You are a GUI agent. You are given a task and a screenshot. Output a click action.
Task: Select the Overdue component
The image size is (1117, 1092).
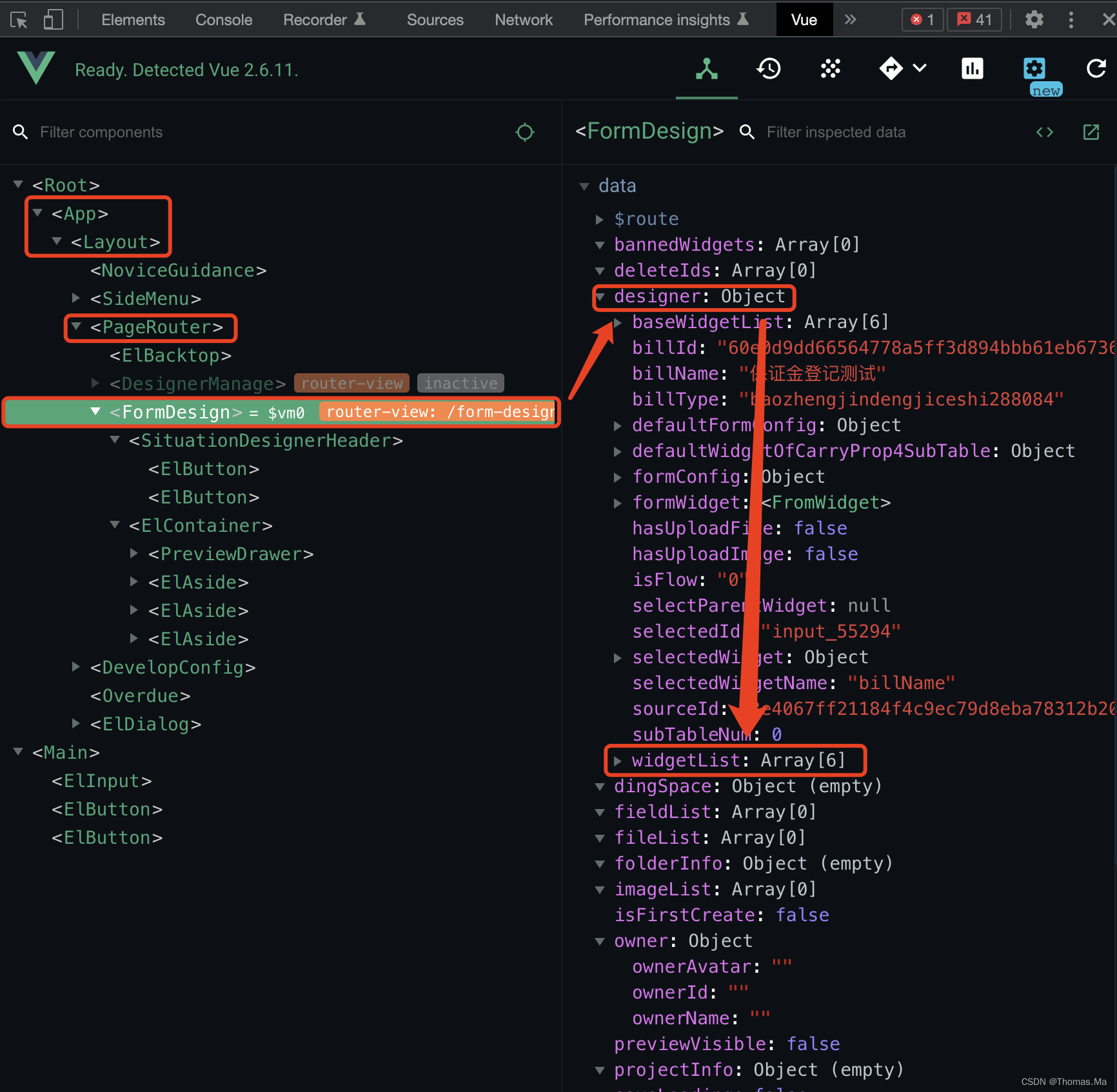click(140, 696)
